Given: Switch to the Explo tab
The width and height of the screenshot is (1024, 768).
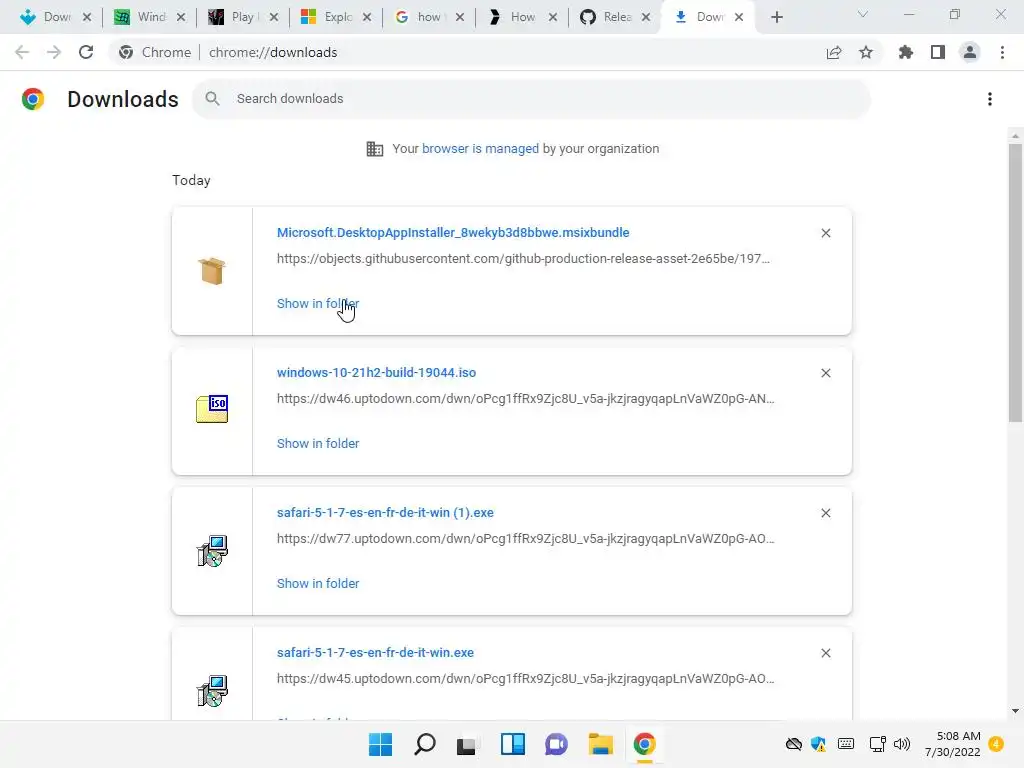Looking at the screenshot, I should click(336, 17).
